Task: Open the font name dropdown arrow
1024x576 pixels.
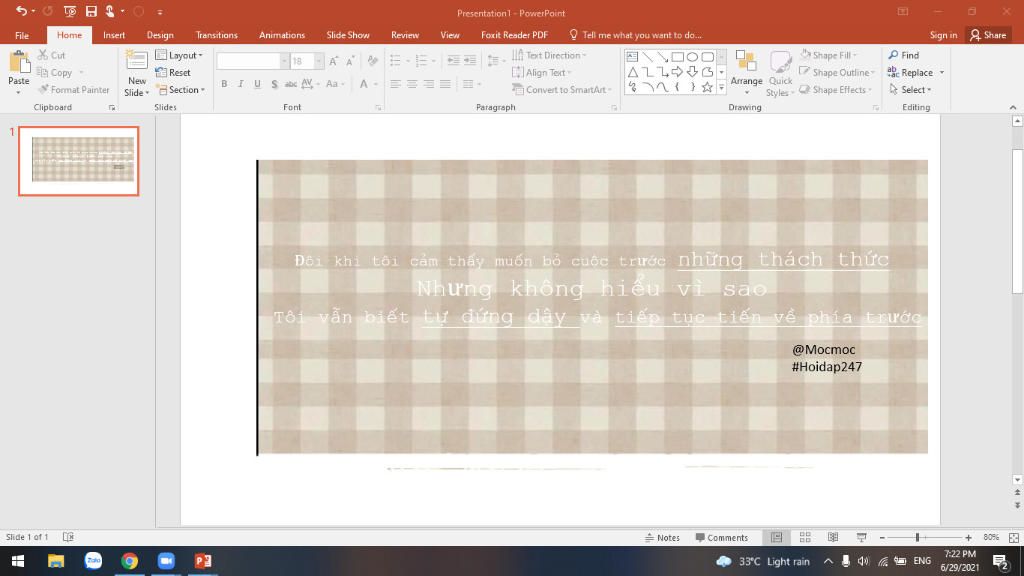Action: pyautogui.click(x=284, y=61)
